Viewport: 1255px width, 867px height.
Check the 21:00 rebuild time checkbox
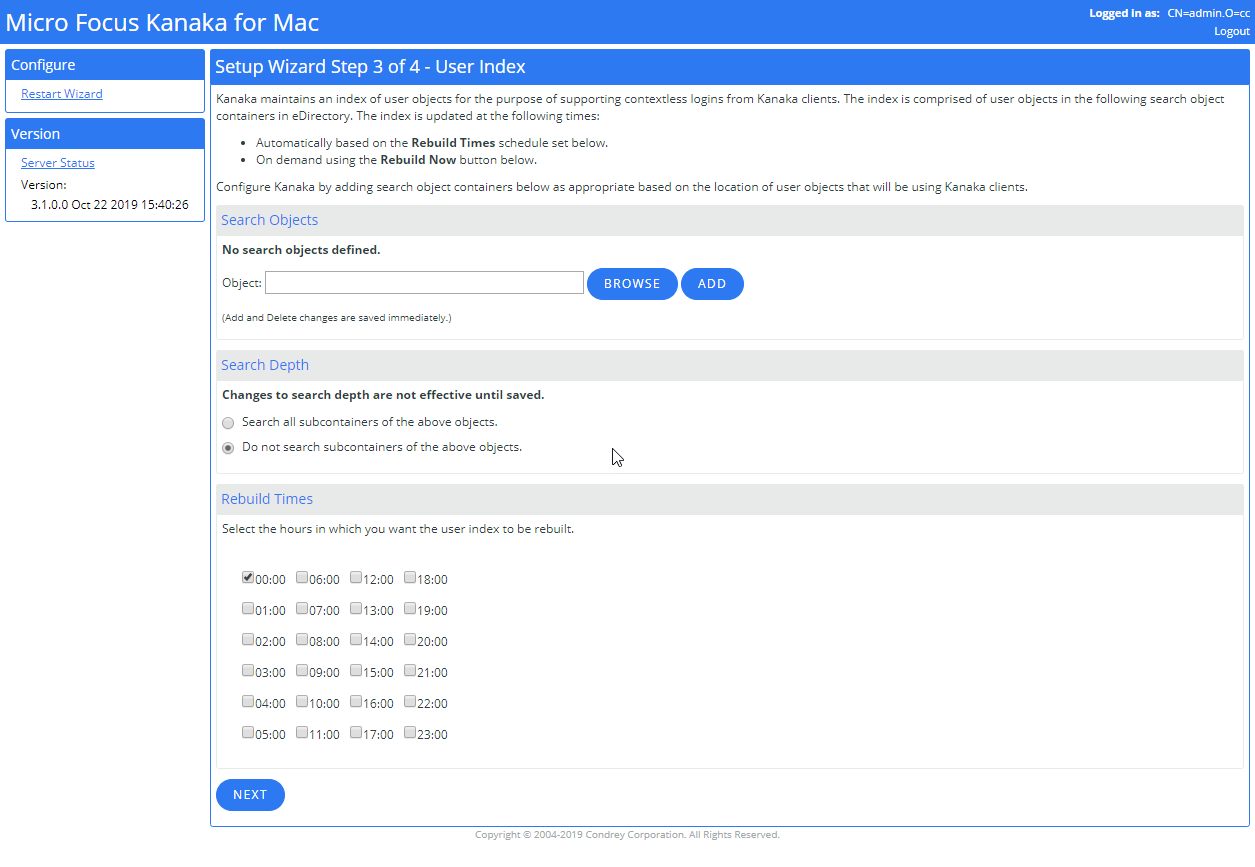coord(410,670)
